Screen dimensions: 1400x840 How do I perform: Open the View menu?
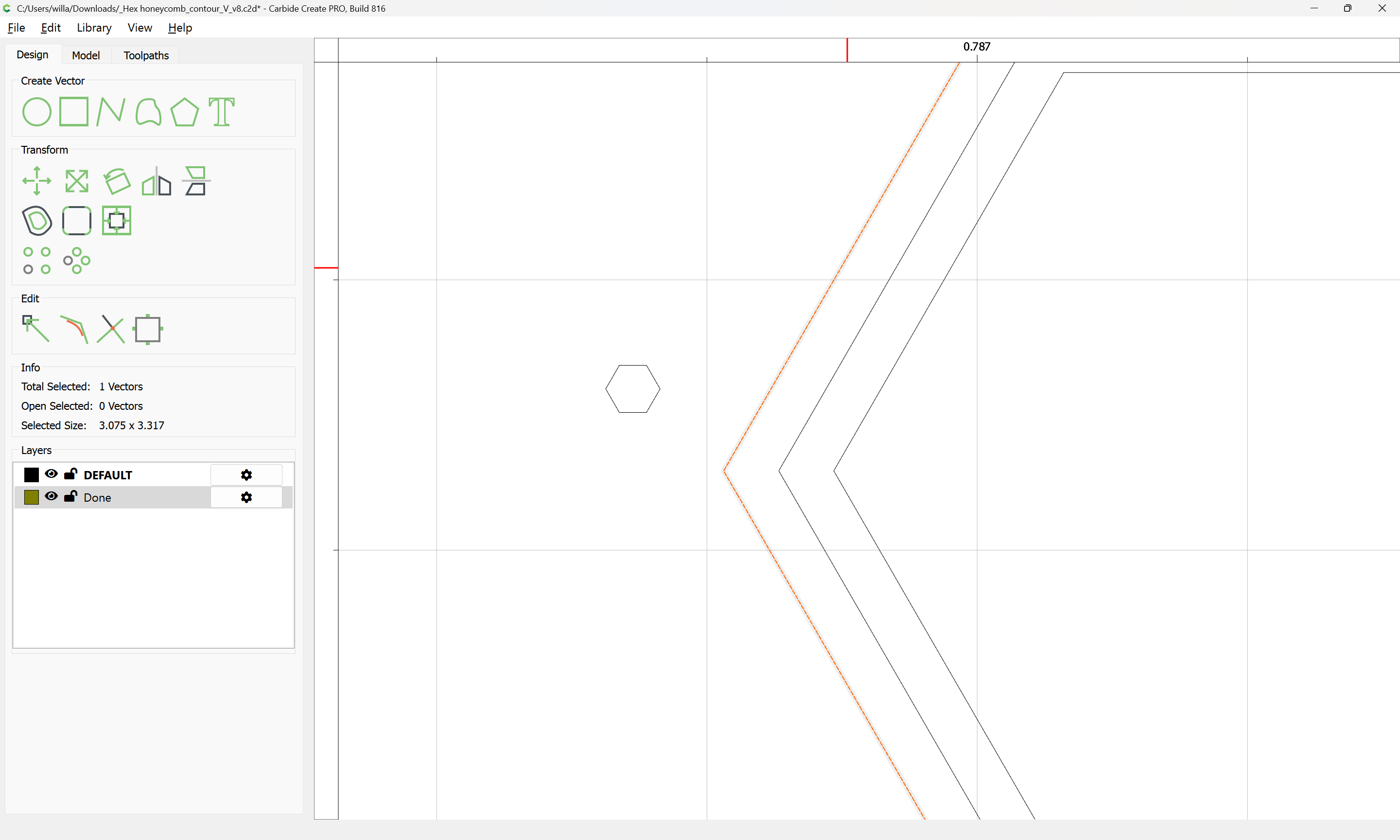point(140,28)
